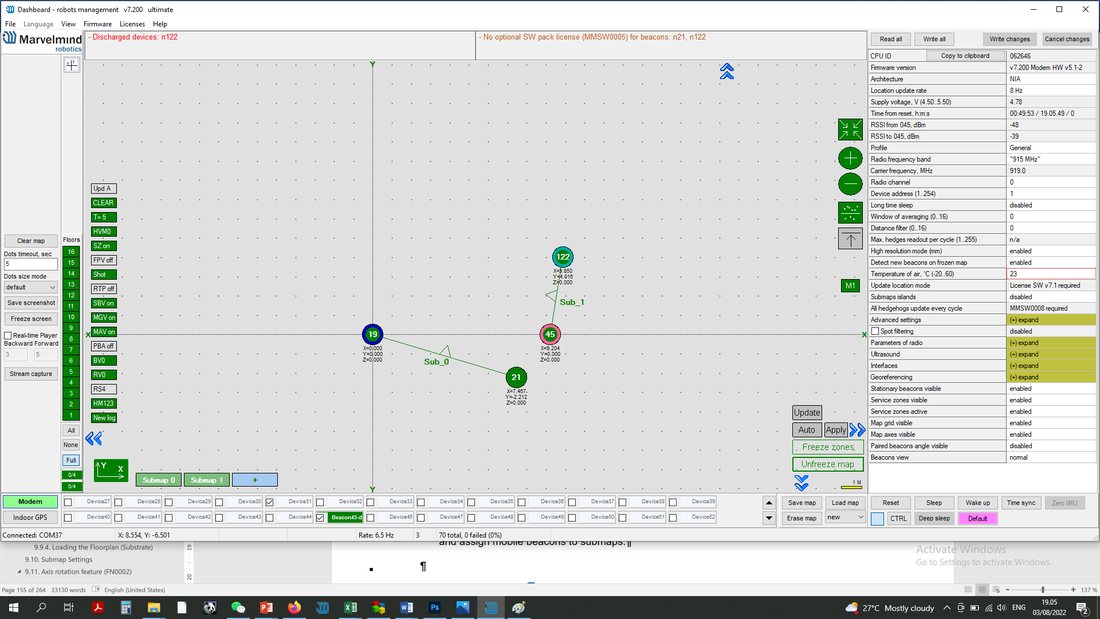
Task: Toggle the Real-time Player checkbox
Action: (8, 335)
